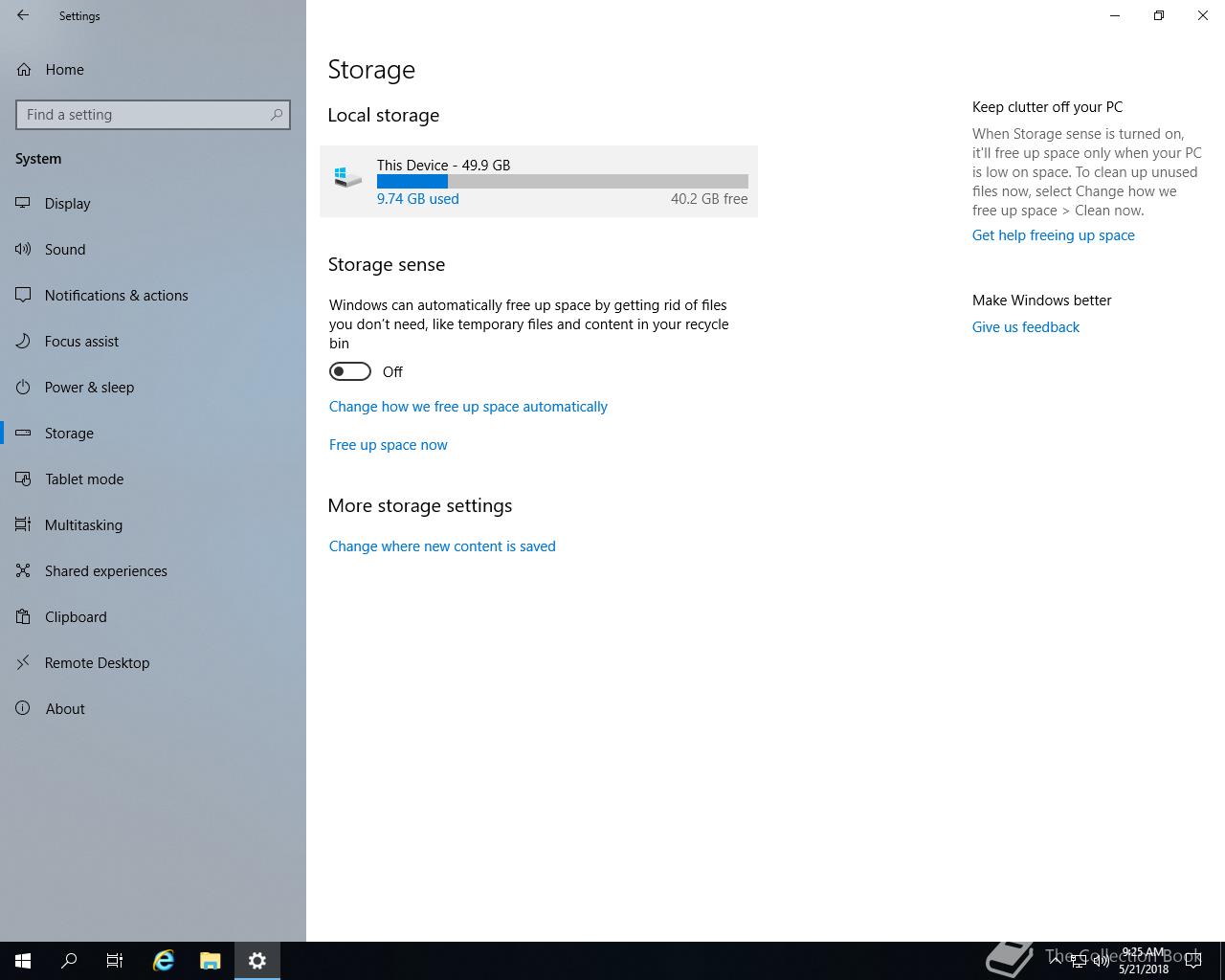Click Keep clutter off your PC heading
This screenshot has height=980, width=1225.
[1048, 107]
